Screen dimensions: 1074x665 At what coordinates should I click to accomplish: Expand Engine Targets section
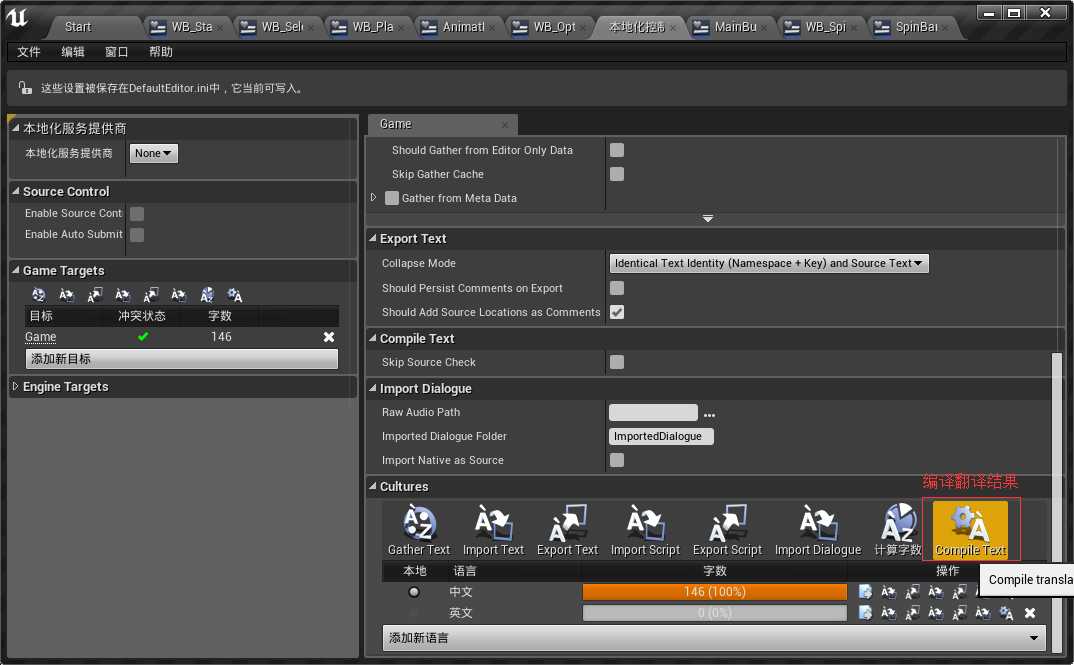click(x=16, y=386)
